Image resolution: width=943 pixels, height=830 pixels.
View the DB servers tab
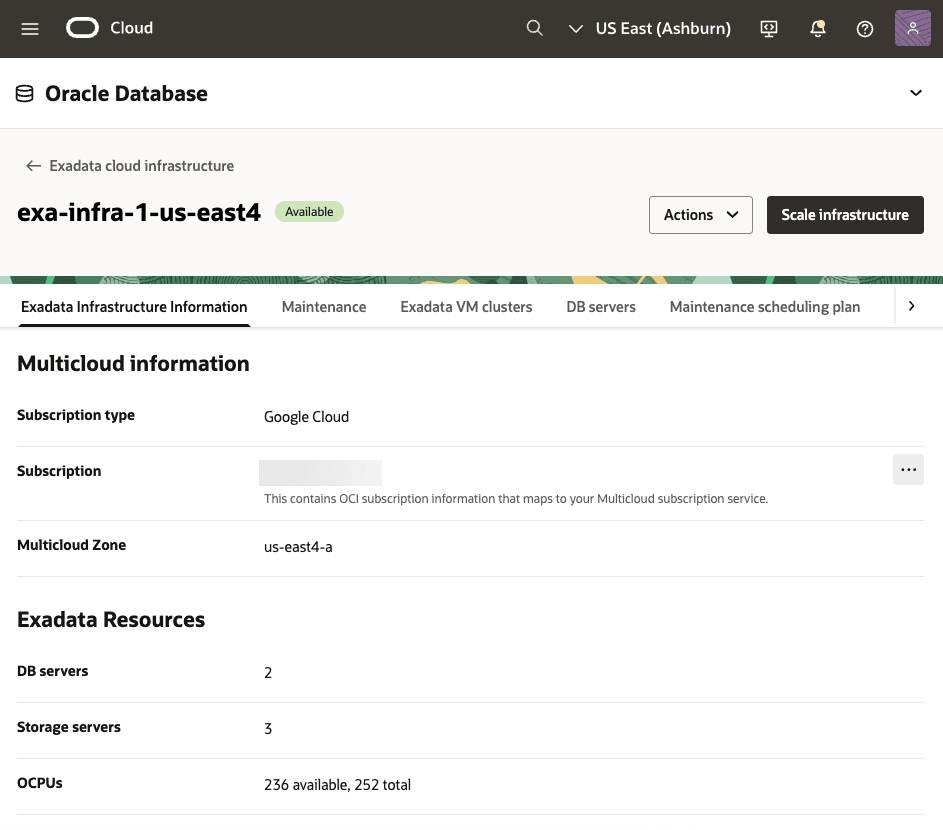[600, 307]
